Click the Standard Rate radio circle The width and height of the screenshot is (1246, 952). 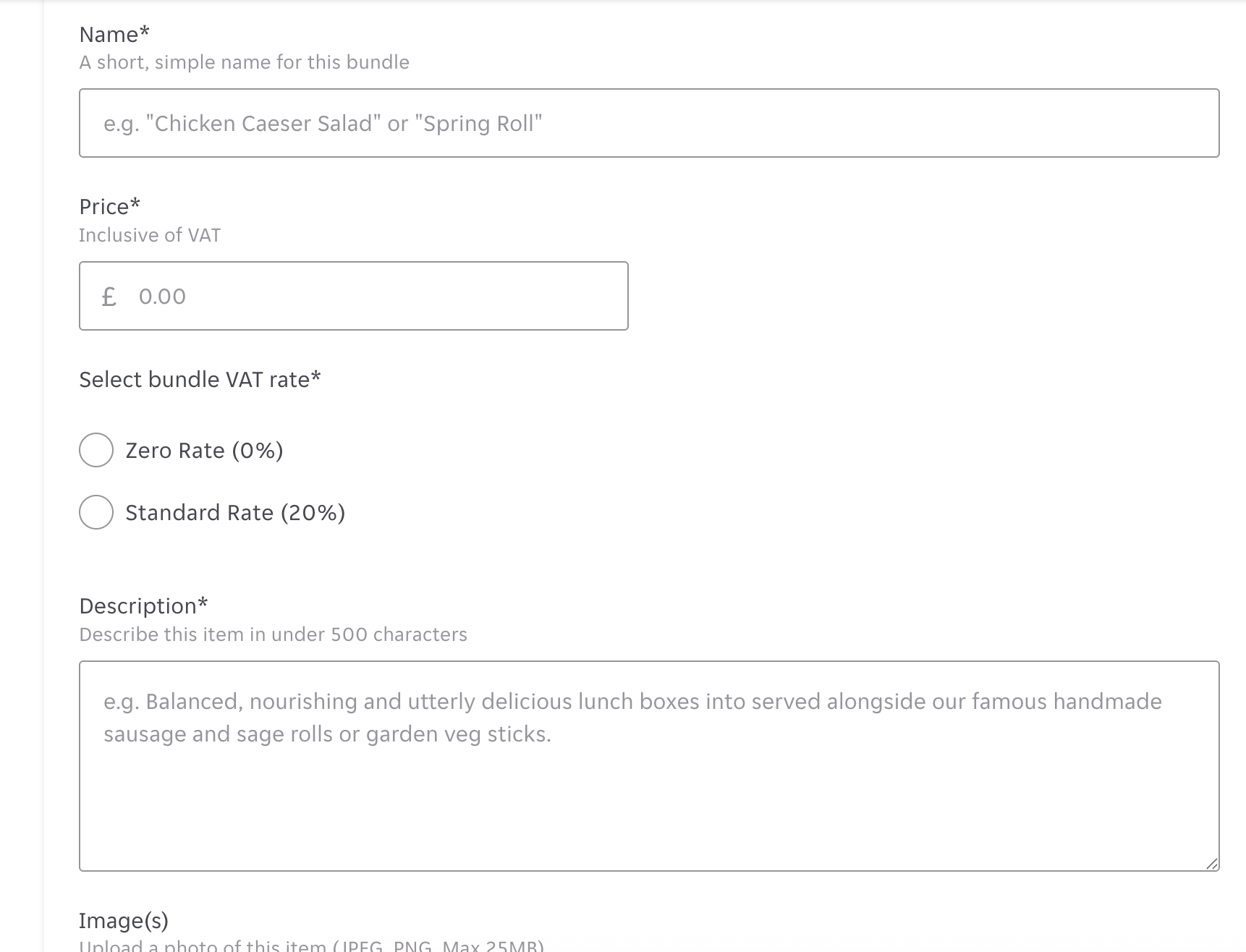95,512
